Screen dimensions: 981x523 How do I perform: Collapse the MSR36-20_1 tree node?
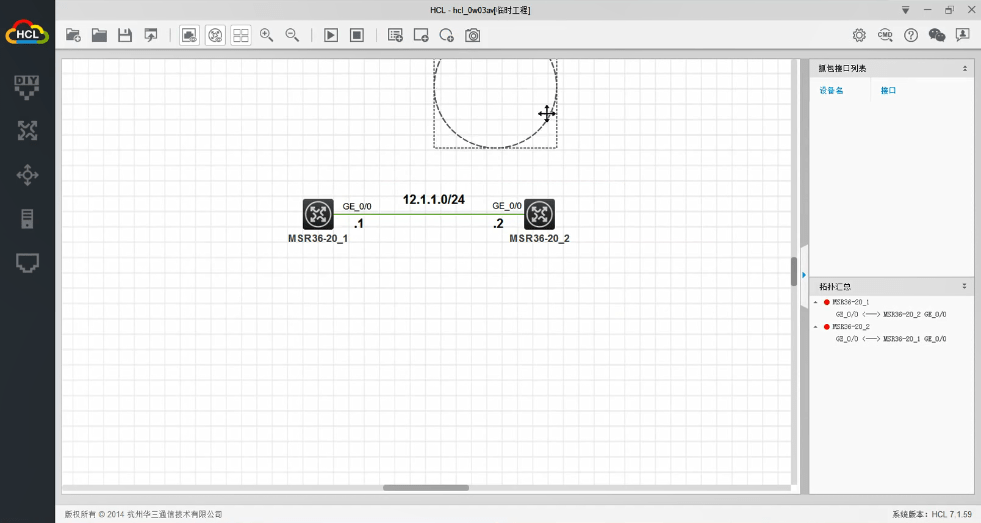[815, 302]
